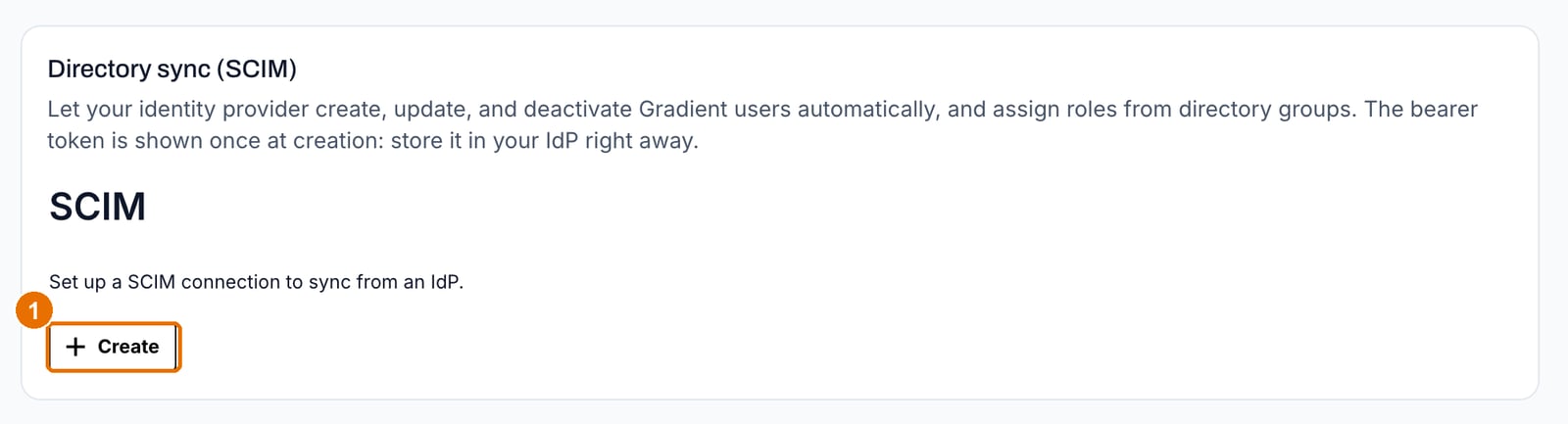Click the Create button for SCIM
Viewport: 1568px width, 424px height.
113,347
